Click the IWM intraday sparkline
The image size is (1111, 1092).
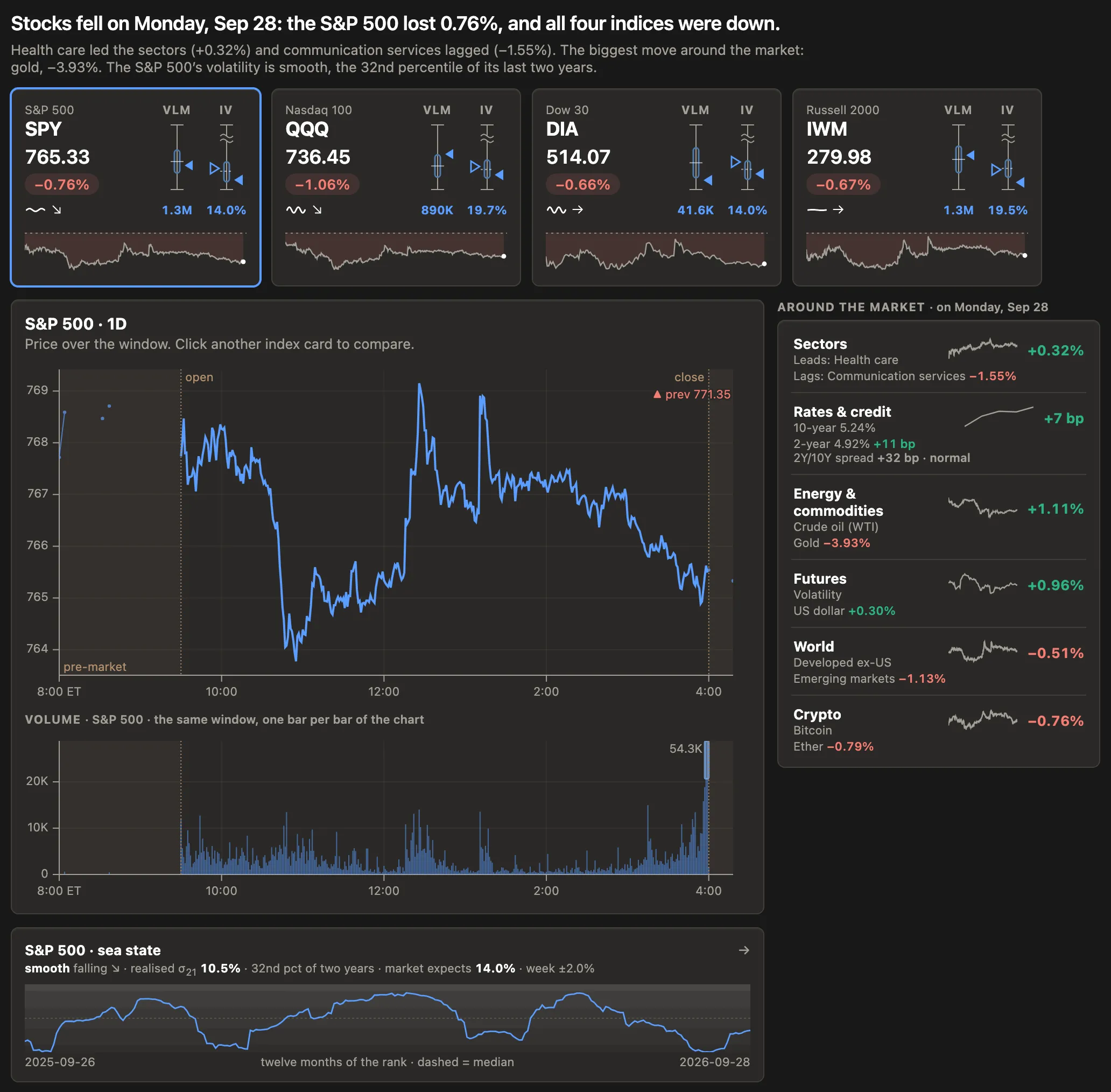pyautogui.click(x=917, y=251)
